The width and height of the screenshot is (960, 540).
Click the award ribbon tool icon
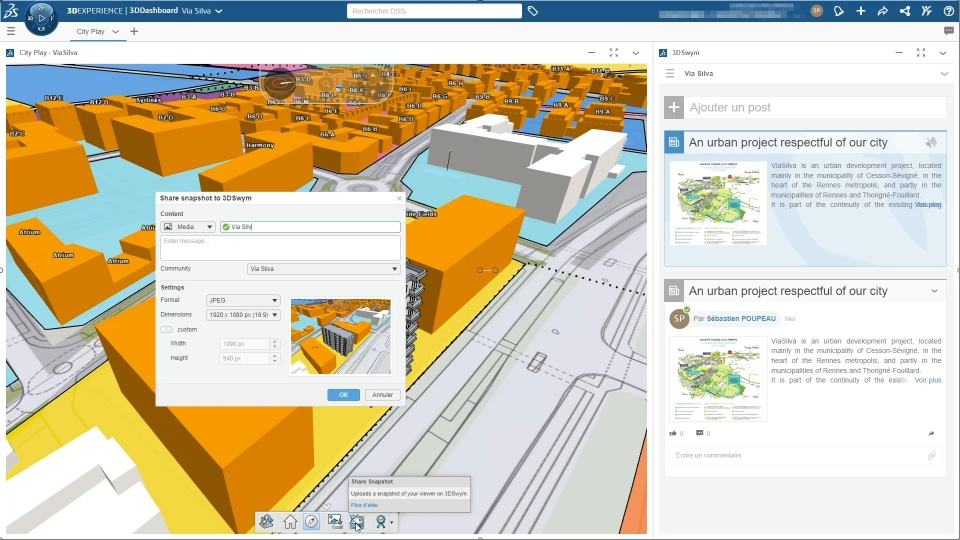[380, 522]
